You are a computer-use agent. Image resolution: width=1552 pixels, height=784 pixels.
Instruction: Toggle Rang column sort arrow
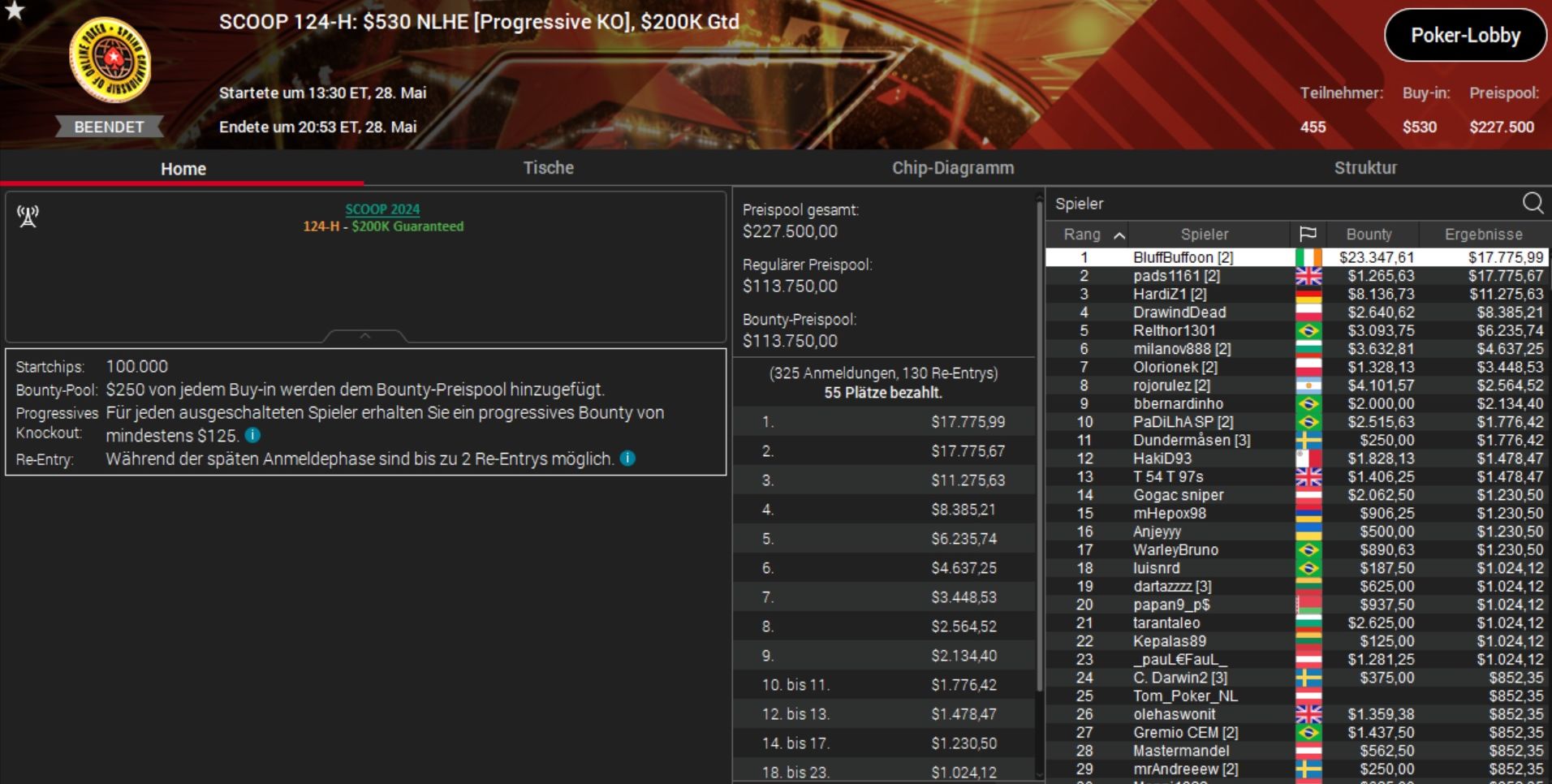pos(1119,235)
